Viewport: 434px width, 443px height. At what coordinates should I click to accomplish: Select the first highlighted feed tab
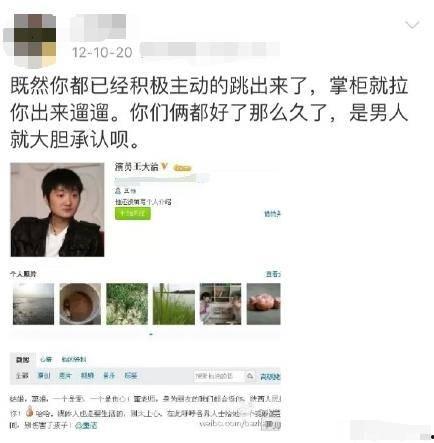[23, 360]
